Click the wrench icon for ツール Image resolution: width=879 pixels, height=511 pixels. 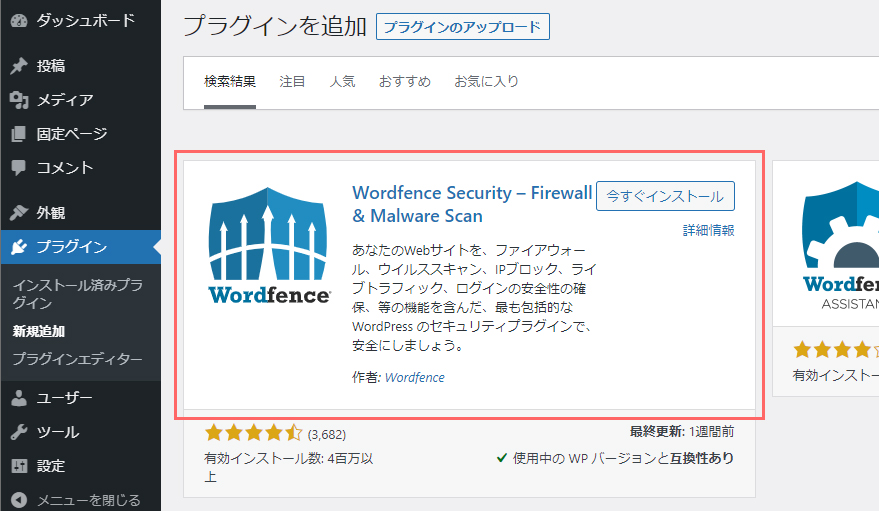point(19,432)
